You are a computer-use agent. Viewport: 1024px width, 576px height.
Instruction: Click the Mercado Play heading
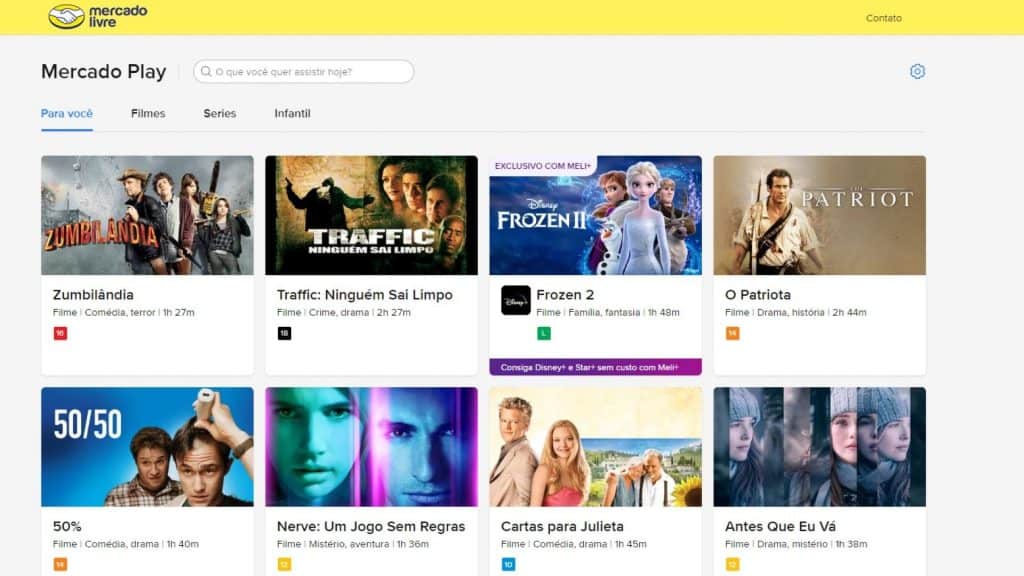pos(104,71)
